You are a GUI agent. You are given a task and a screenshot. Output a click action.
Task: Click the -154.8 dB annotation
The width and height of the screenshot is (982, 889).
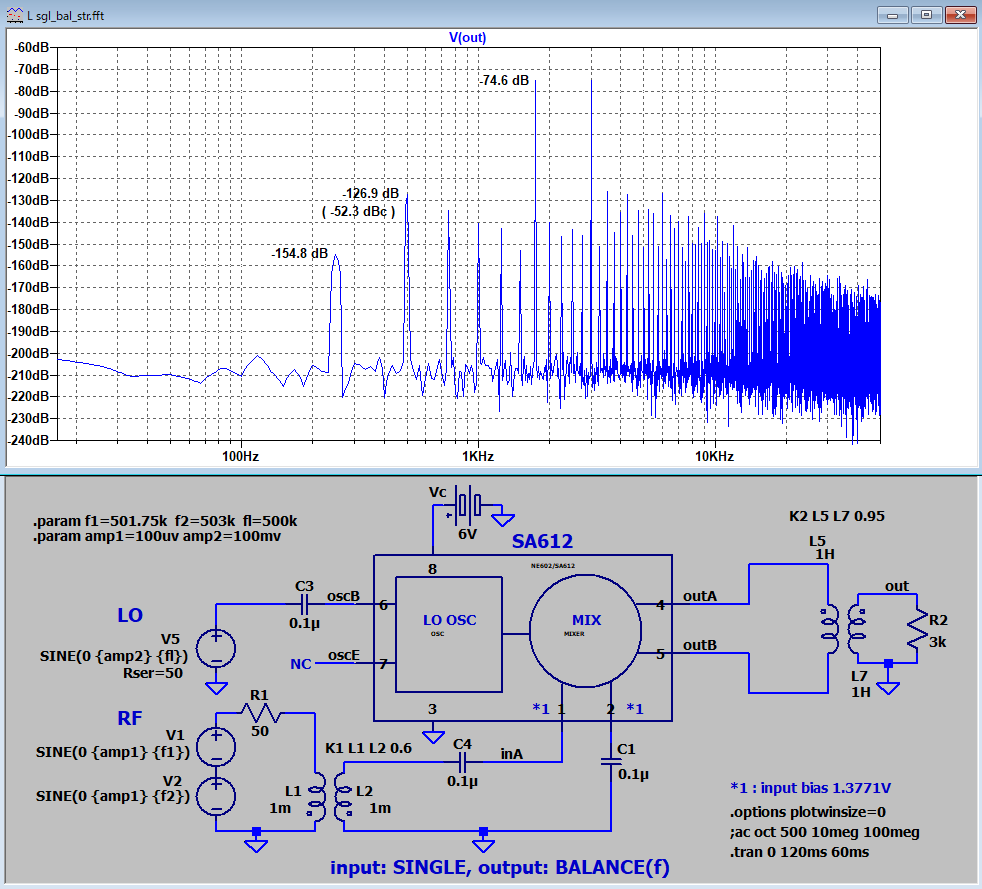point(299,254)
